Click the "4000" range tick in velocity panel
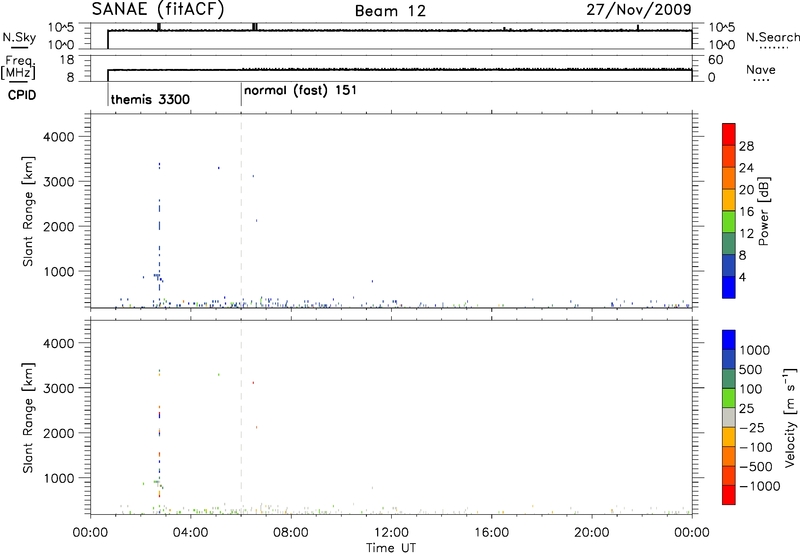Screen dimensions: 800x554 tap(58, 343)
